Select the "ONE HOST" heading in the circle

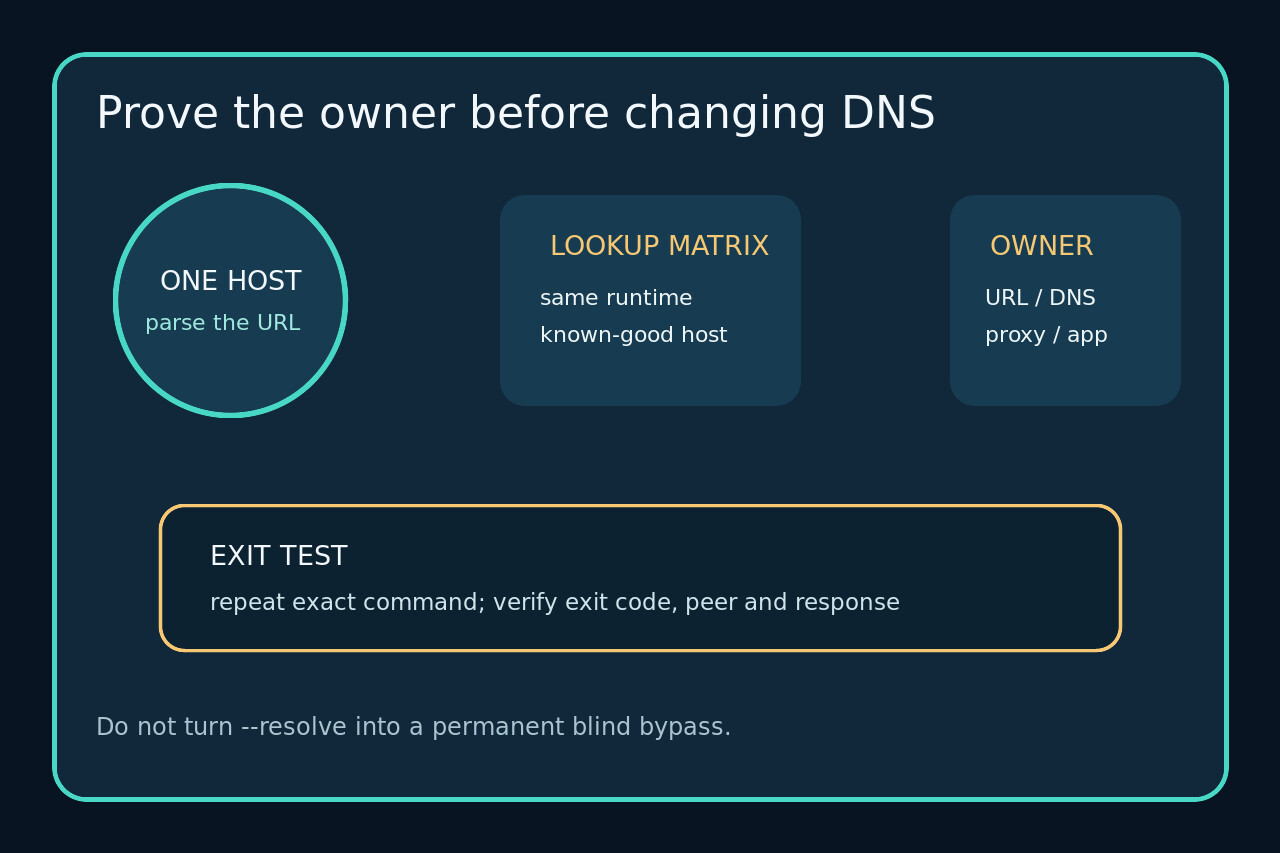(x=231, y=282)
